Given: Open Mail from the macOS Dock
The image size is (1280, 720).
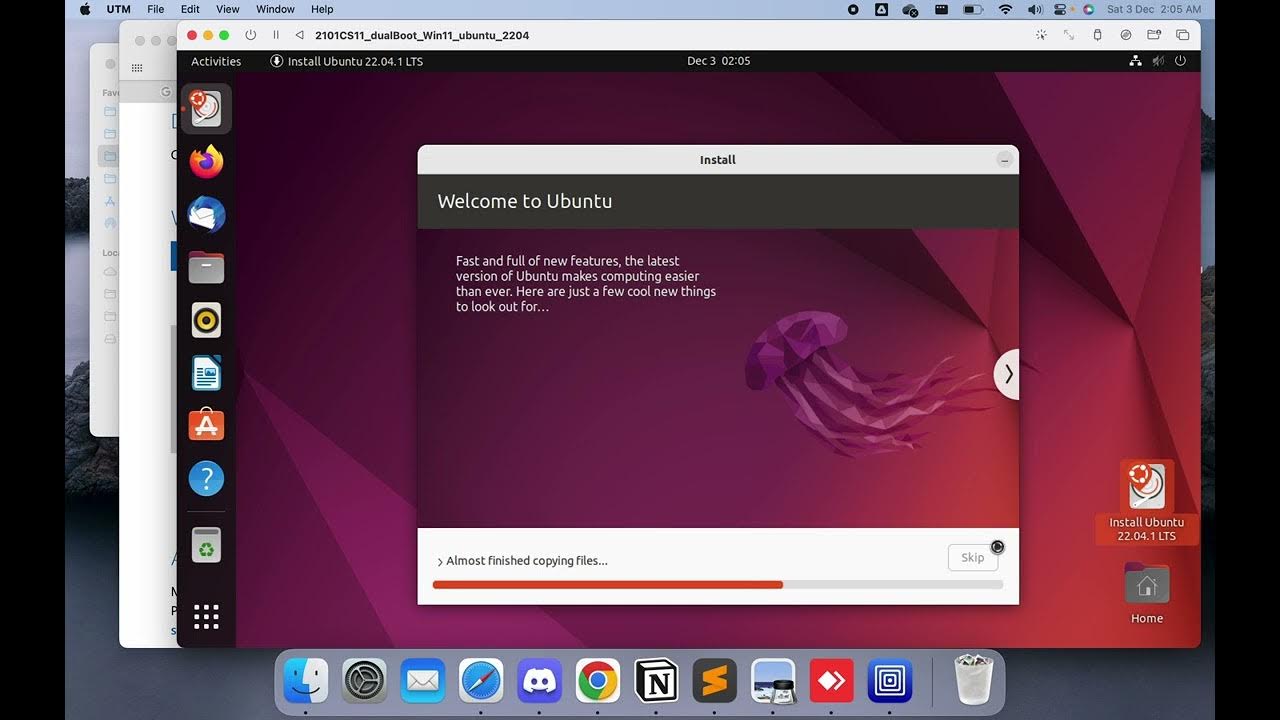Looking at the screenshot, I should click(422, 681).
